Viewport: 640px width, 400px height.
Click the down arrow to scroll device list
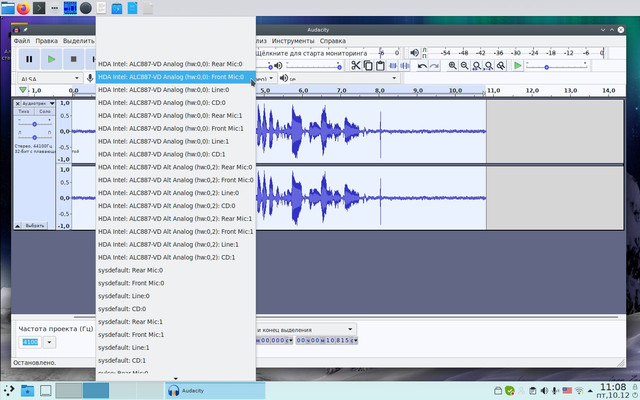tap(176, 378)
